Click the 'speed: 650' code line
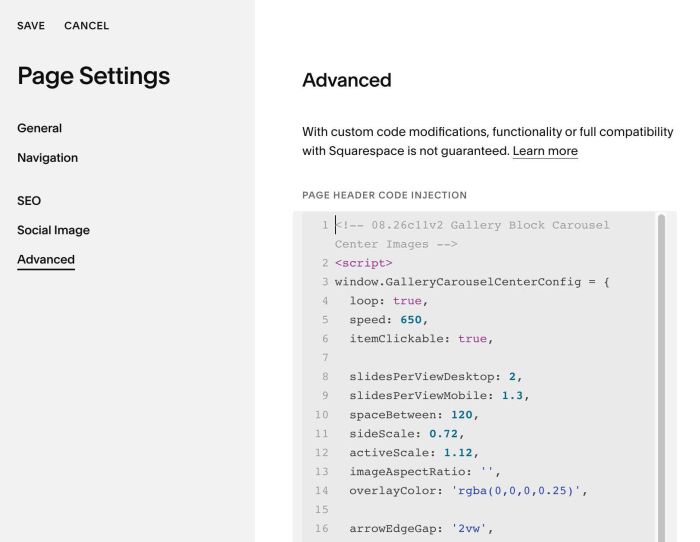700x542 pixels. tap(388, 320)
